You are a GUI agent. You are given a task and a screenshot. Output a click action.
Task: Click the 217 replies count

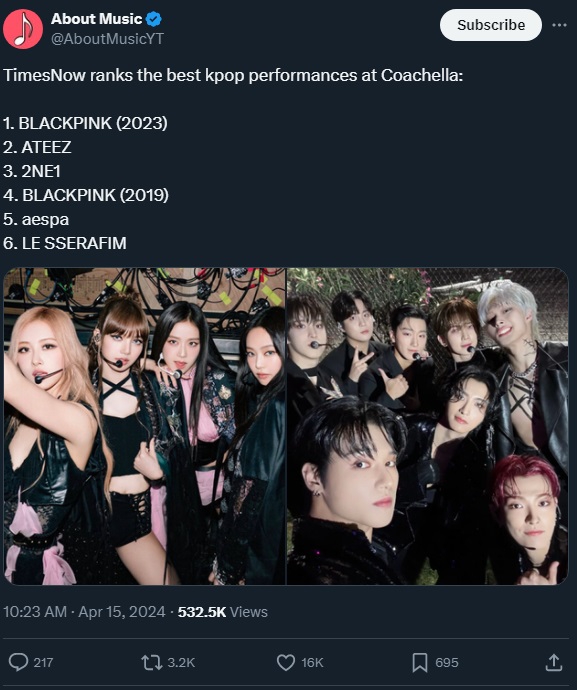(43, 662)
